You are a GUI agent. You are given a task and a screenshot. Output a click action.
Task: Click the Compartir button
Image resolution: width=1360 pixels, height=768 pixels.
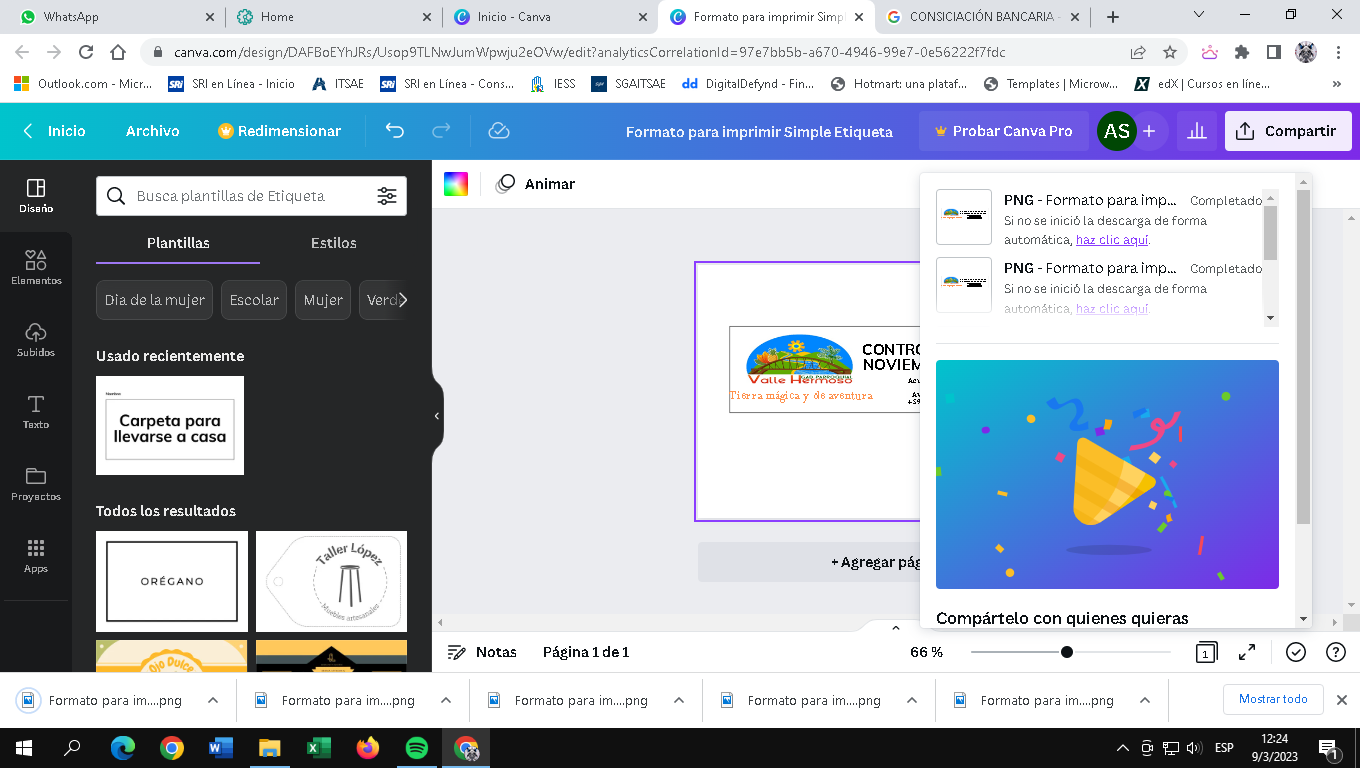(1288, 131)
